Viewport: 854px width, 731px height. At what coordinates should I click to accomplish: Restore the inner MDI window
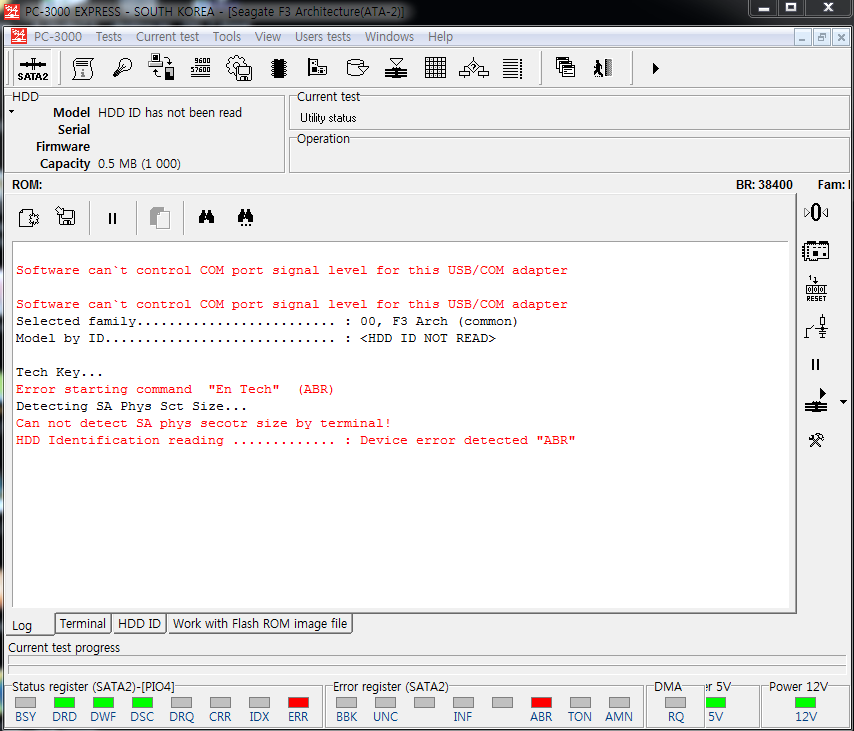coord(821,37)
